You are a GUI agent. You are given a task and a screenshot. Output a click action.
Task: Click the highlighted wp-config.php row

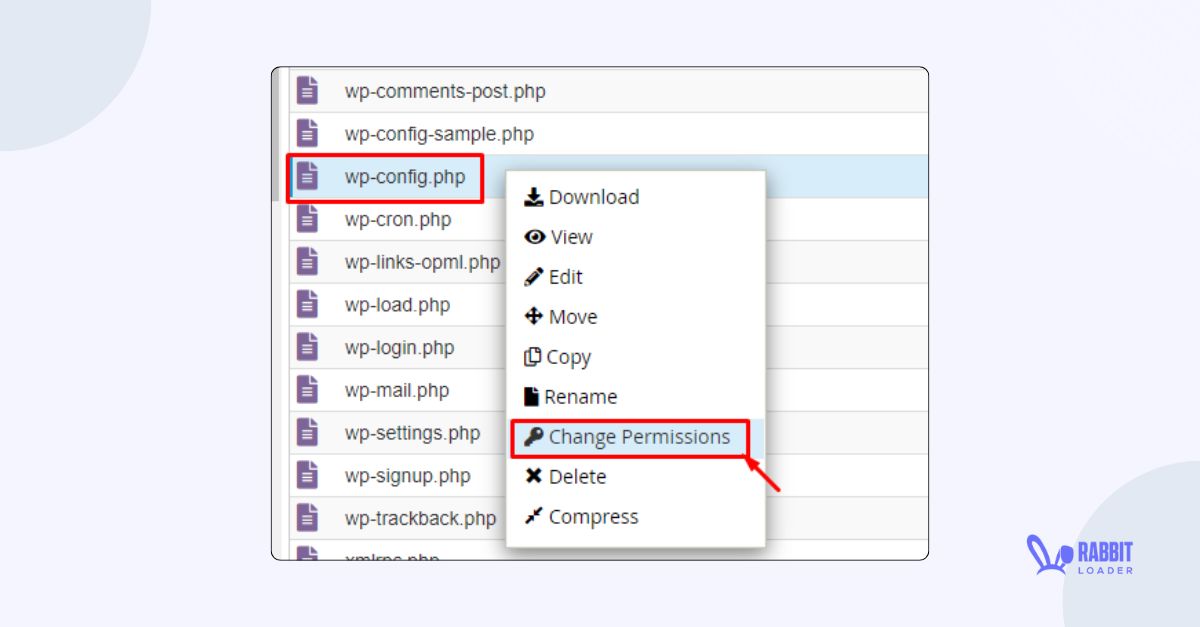pos(405,176)
